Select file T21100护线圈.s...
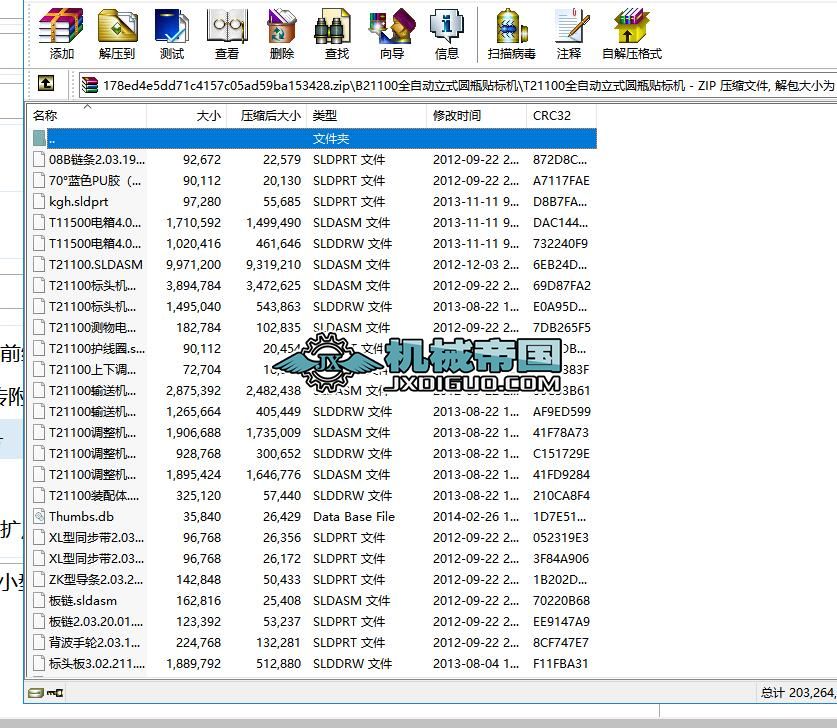837x728 pixels. [314, 349]
